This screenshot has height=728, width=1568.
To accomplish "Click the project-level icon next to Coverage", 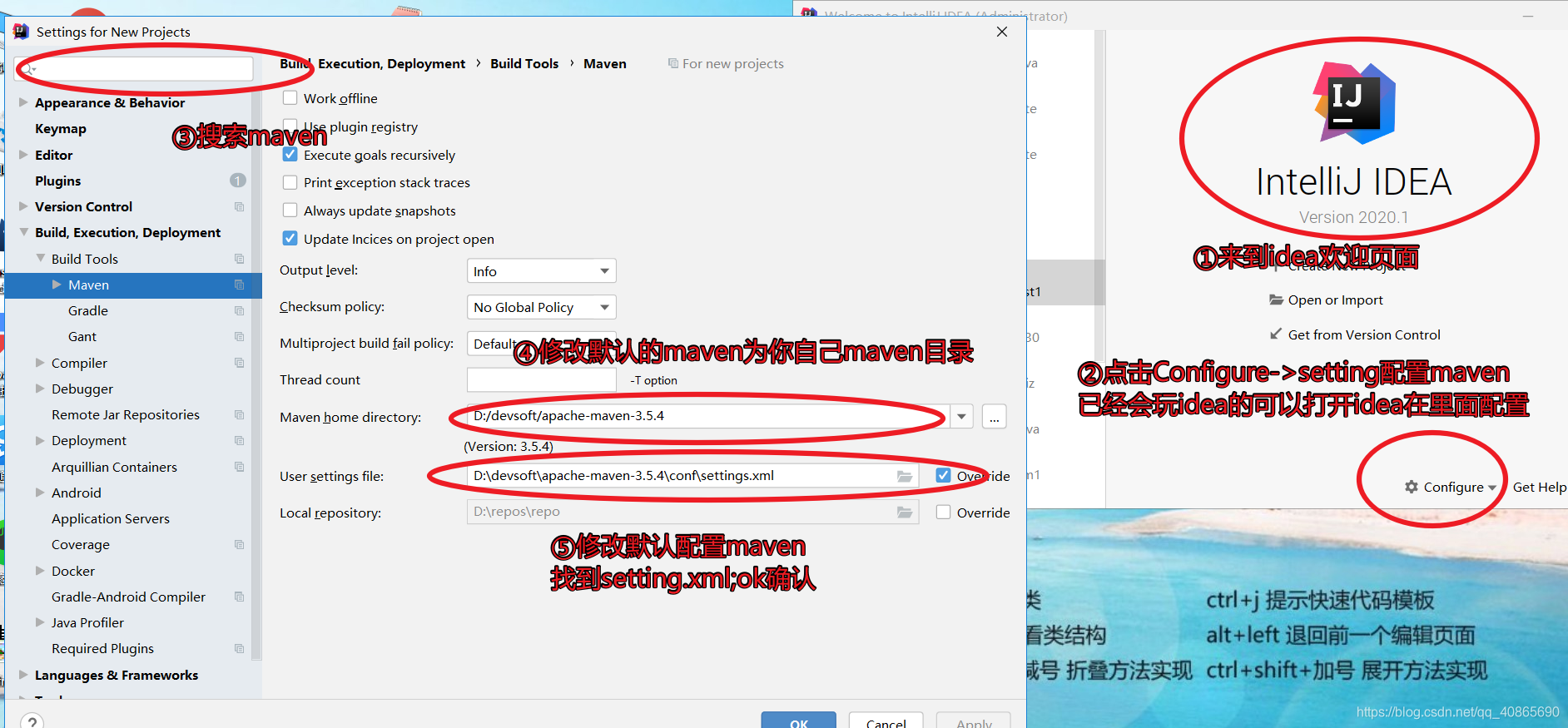I will [240, 544].
